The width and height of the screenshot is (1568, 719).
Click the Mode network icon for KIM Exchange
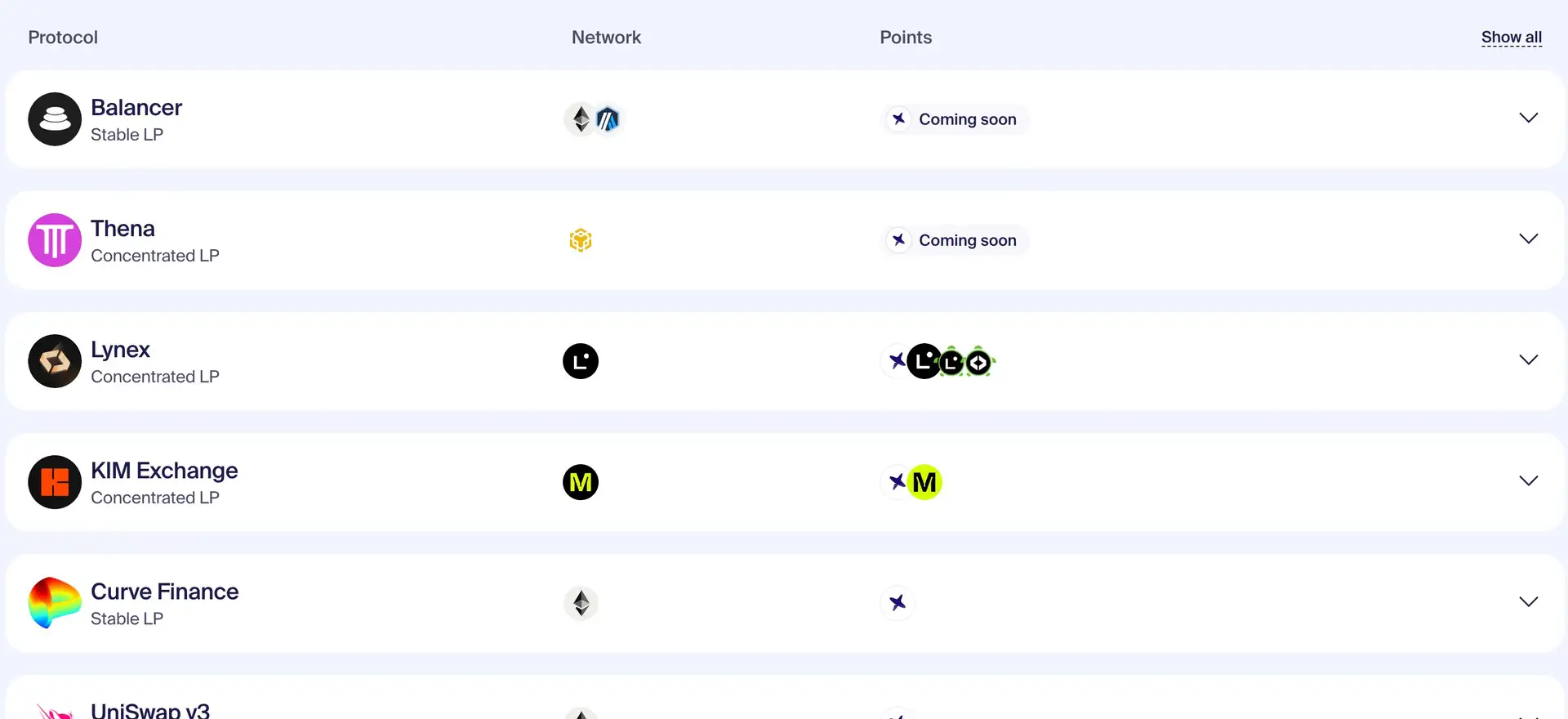[581, 482]
